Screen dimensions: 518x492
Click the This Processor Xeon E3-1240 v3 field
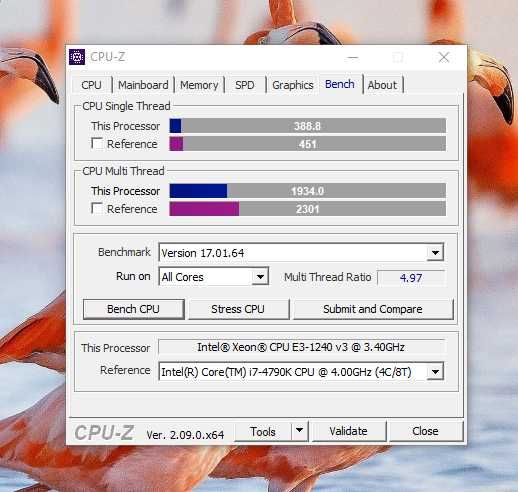pyautogui.click(x=301, y=347)
